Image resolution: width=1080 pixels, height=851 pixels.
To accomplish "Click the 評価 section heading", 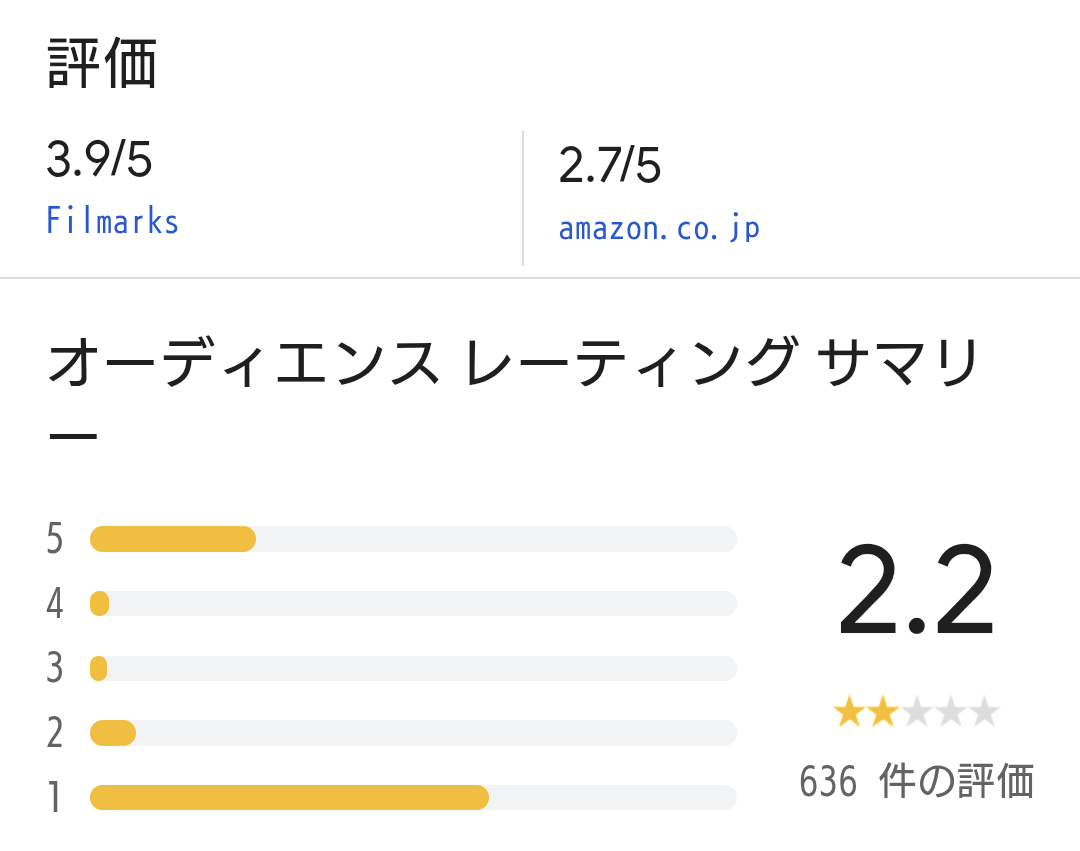I will tap(102, 63).
